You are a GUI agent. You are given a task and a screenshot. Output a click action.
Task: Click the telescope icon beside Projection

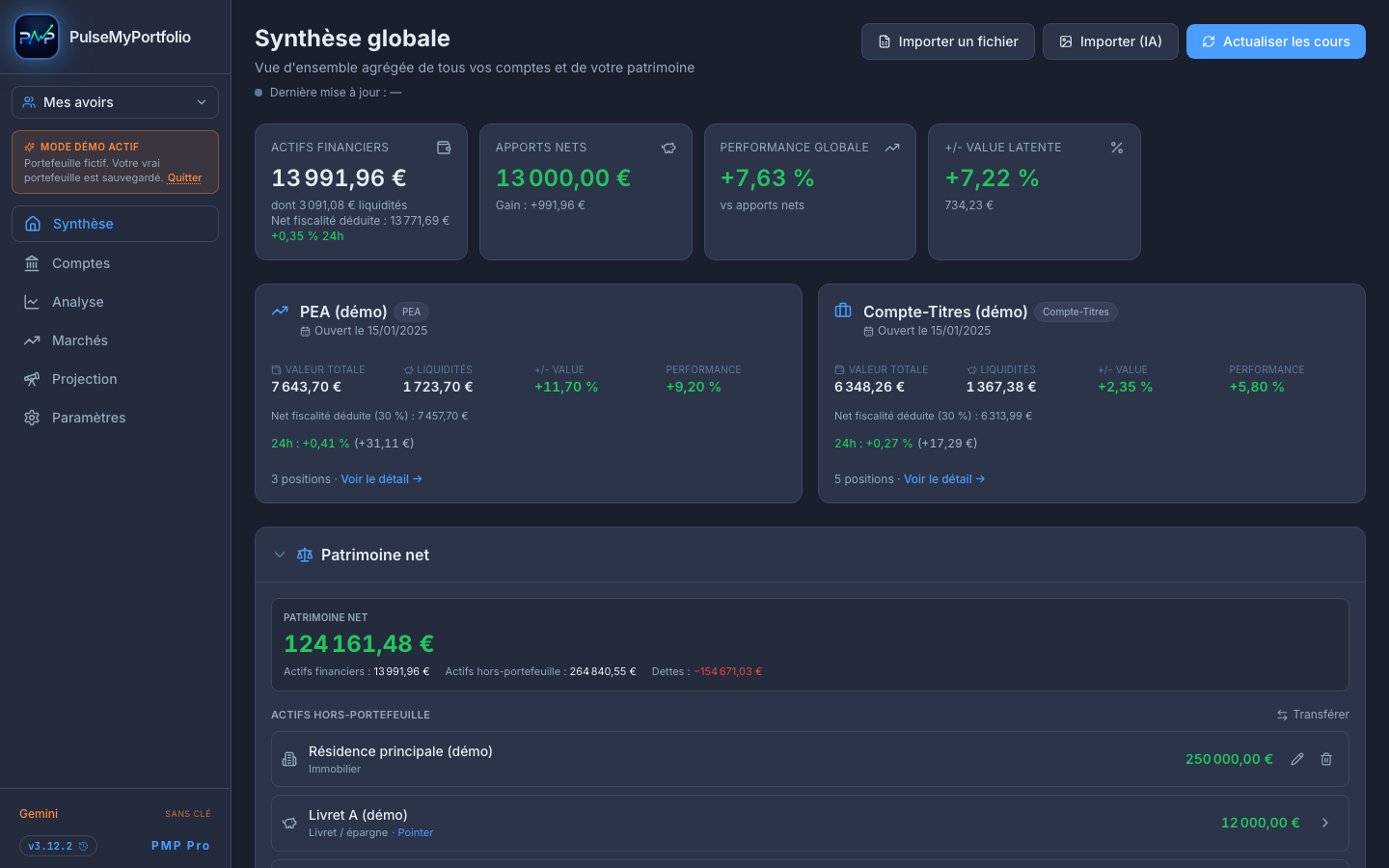32,379
